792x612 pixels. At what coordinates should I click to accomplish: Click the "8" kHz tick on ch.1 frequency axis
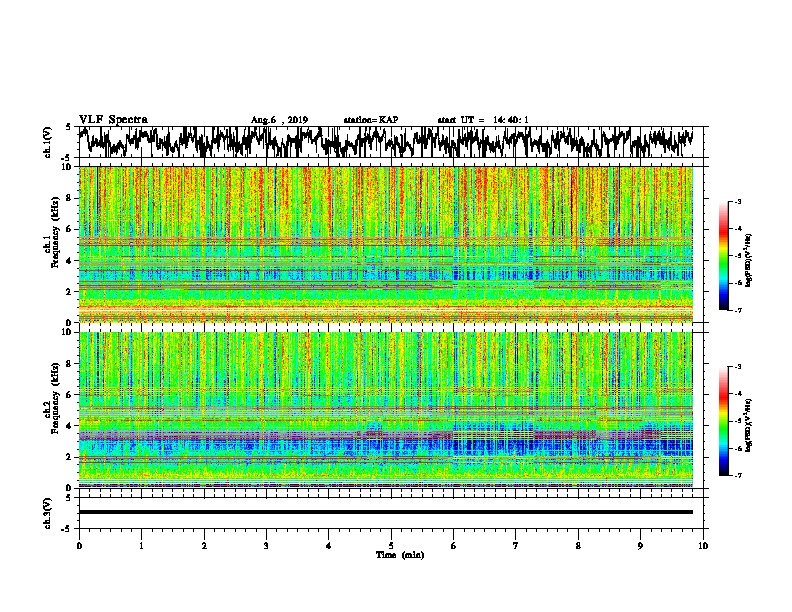click(x=70, y=198)
